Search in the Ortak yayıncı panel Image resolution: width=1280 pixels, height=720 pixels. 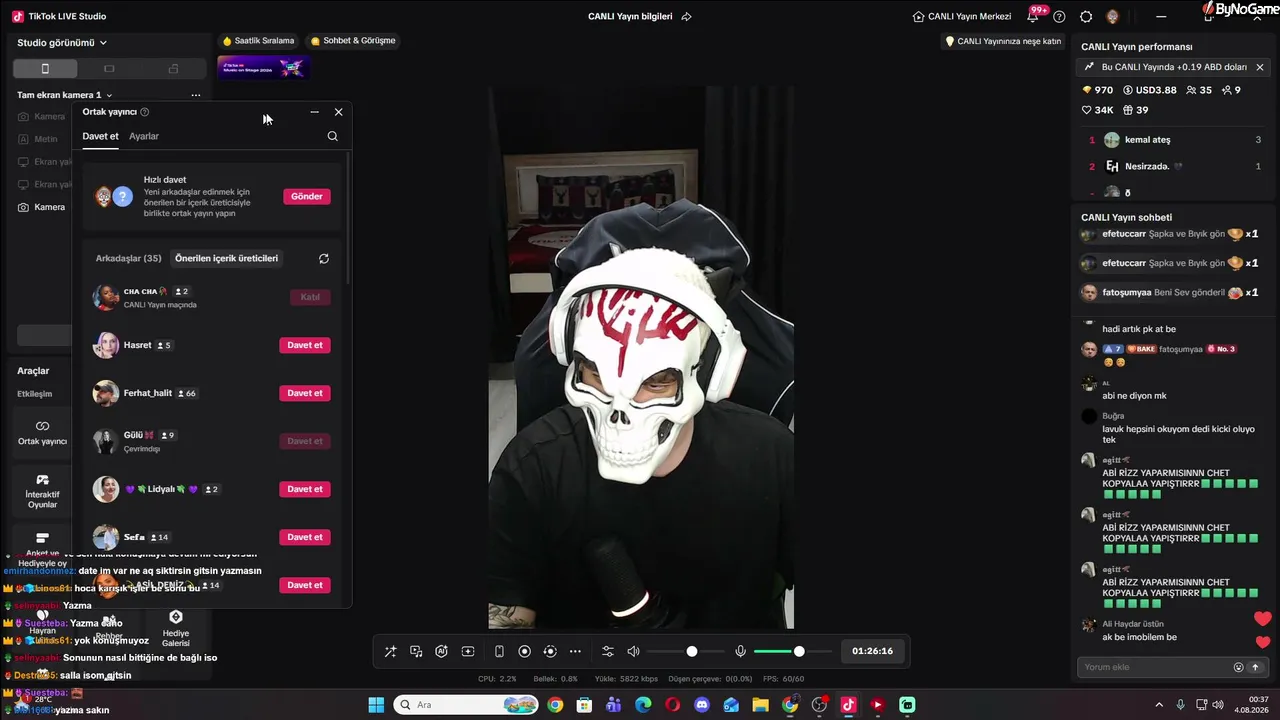point(332,136)
